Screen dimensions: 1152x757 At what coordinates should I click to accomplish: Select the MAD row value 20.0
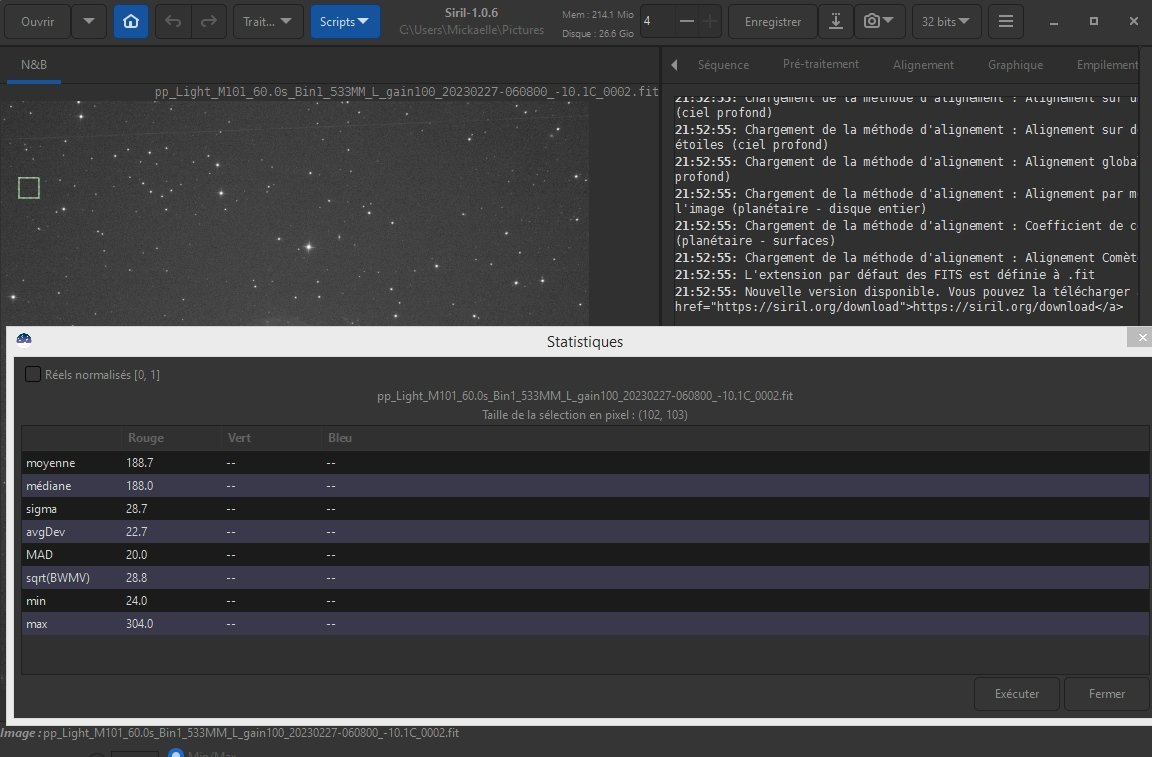[x=137, y=555]
